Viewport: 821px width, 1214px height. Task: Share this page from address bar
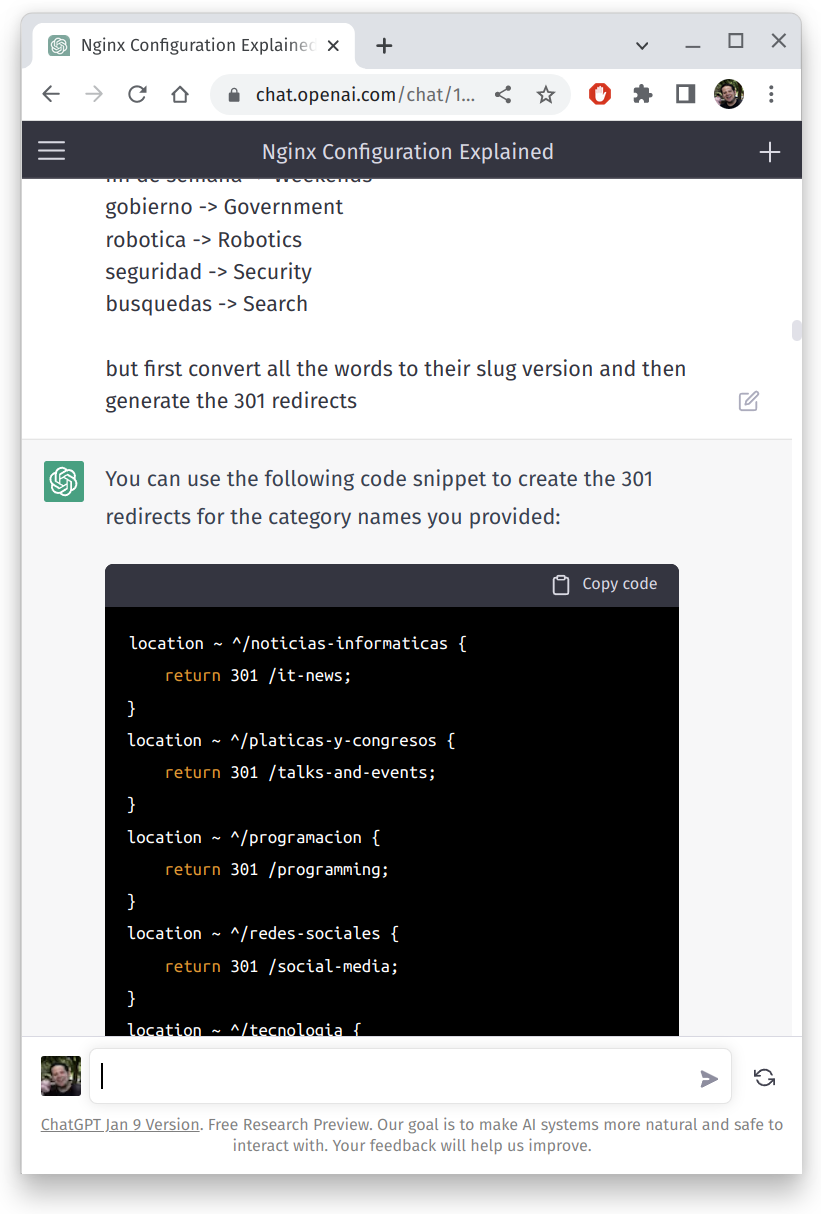[x=503, y=95]
